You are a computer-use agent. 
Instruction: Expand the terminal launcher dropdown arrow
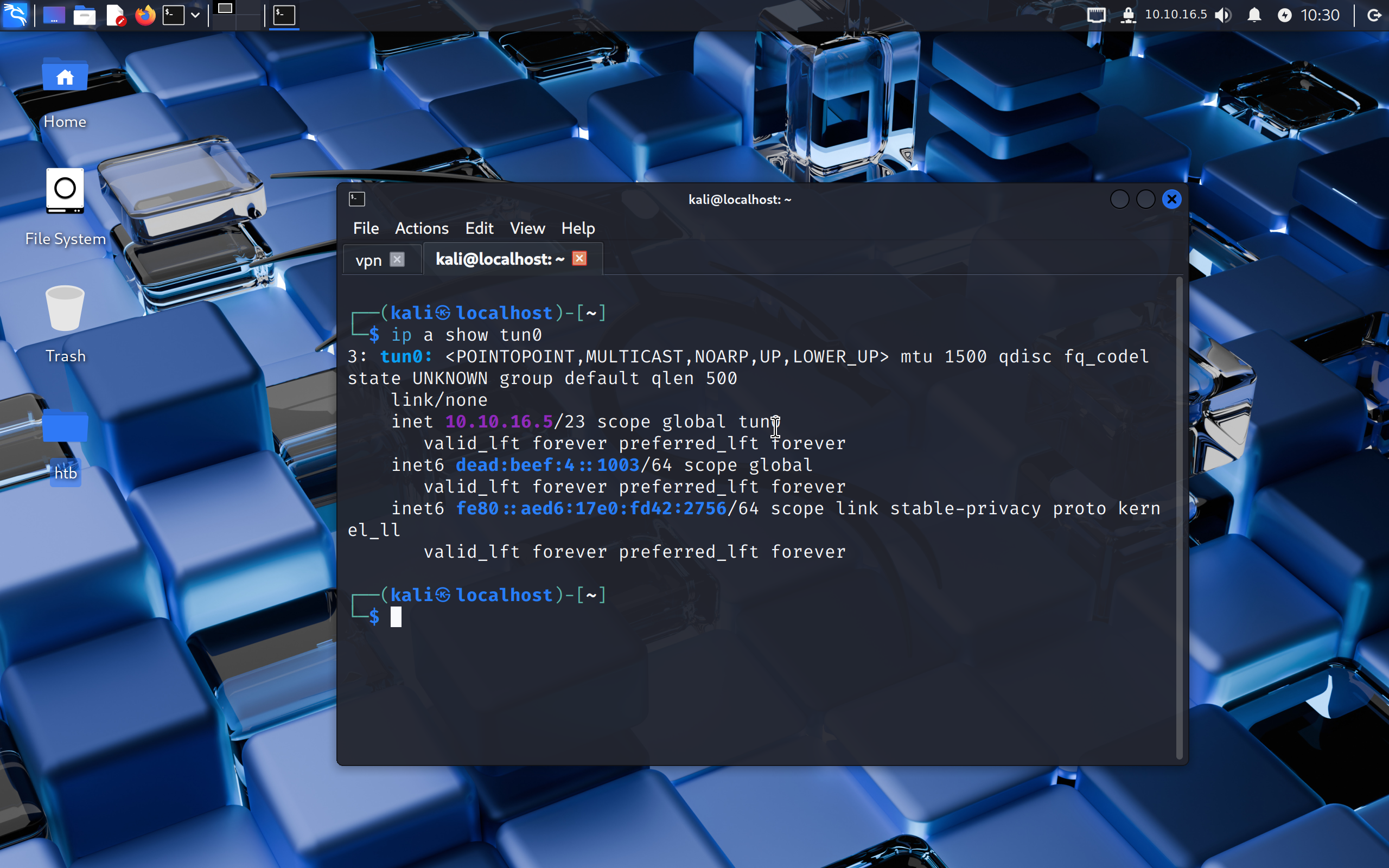(x=195, y=16)
